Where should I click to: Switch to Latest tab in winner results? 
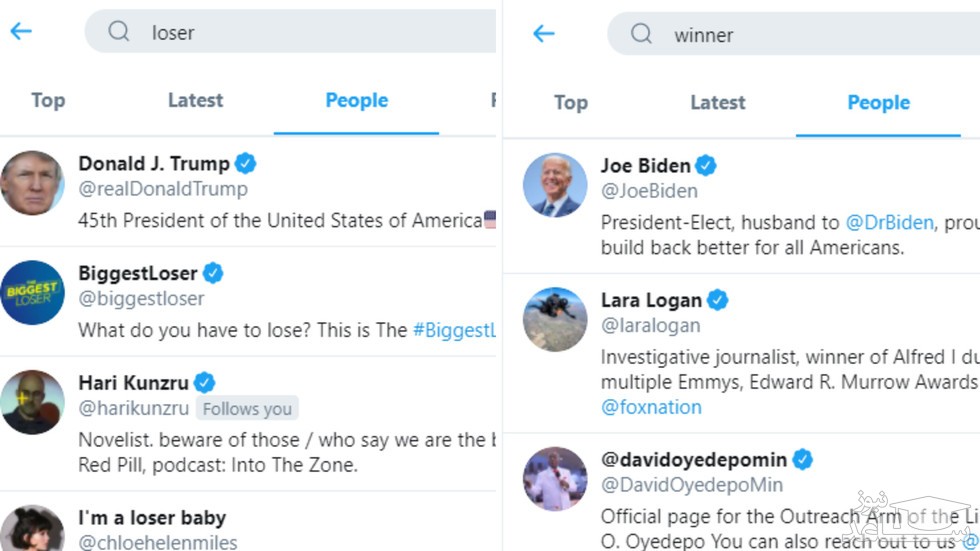pos(717,102)
